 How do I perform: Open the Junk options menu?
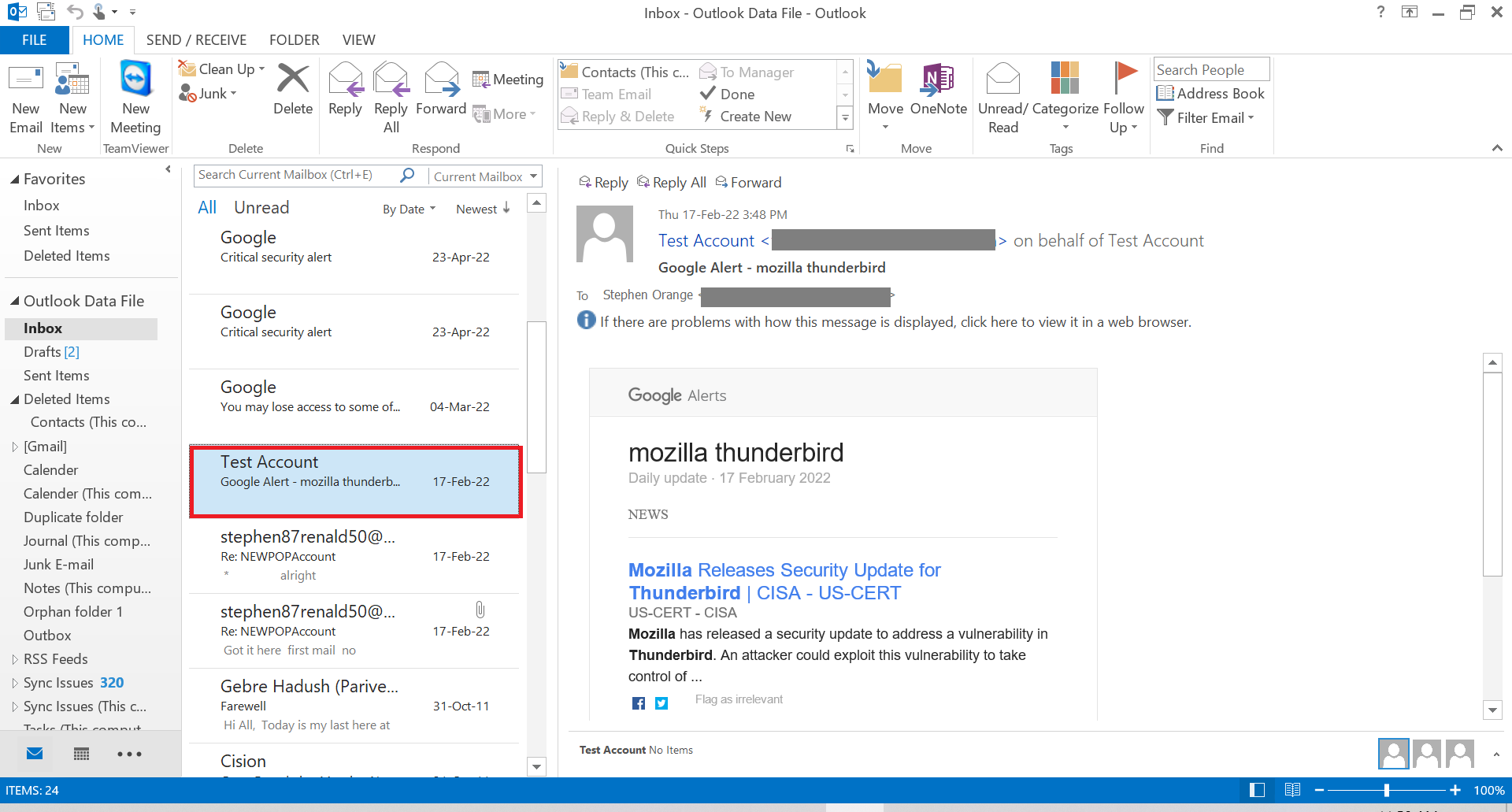208,94
